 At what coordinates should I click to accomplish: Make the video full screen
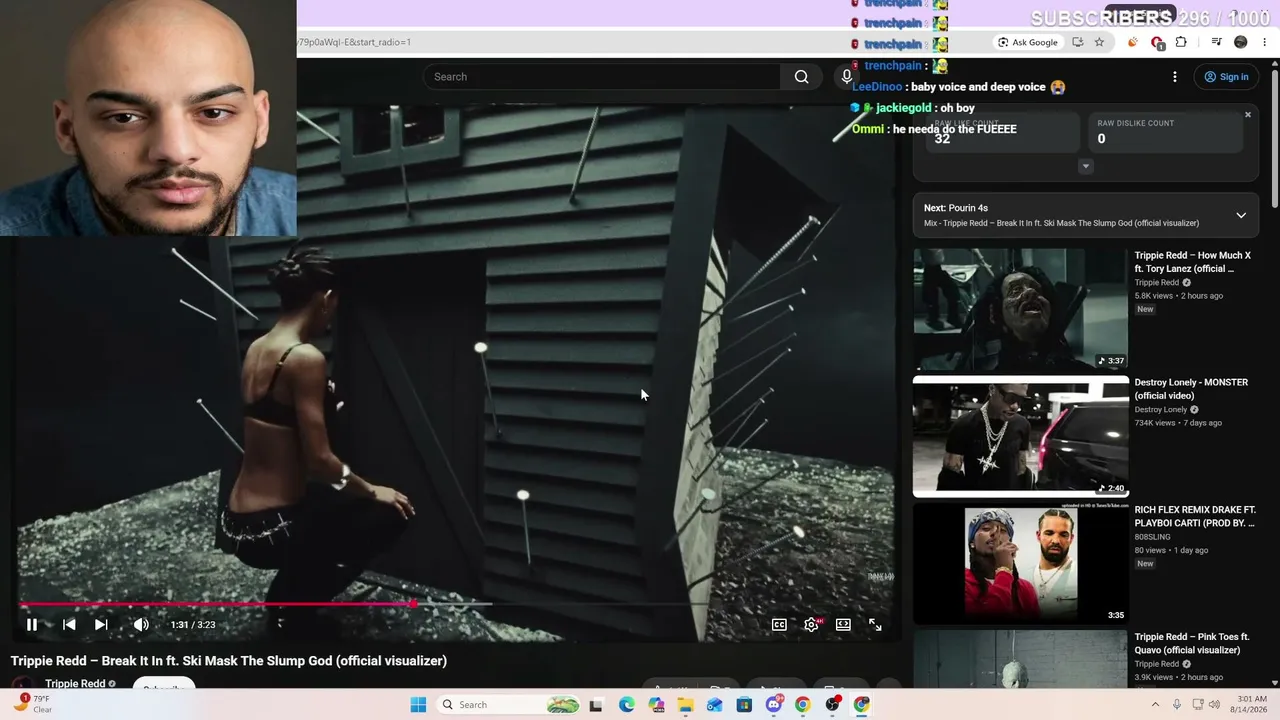pos(875,625)
